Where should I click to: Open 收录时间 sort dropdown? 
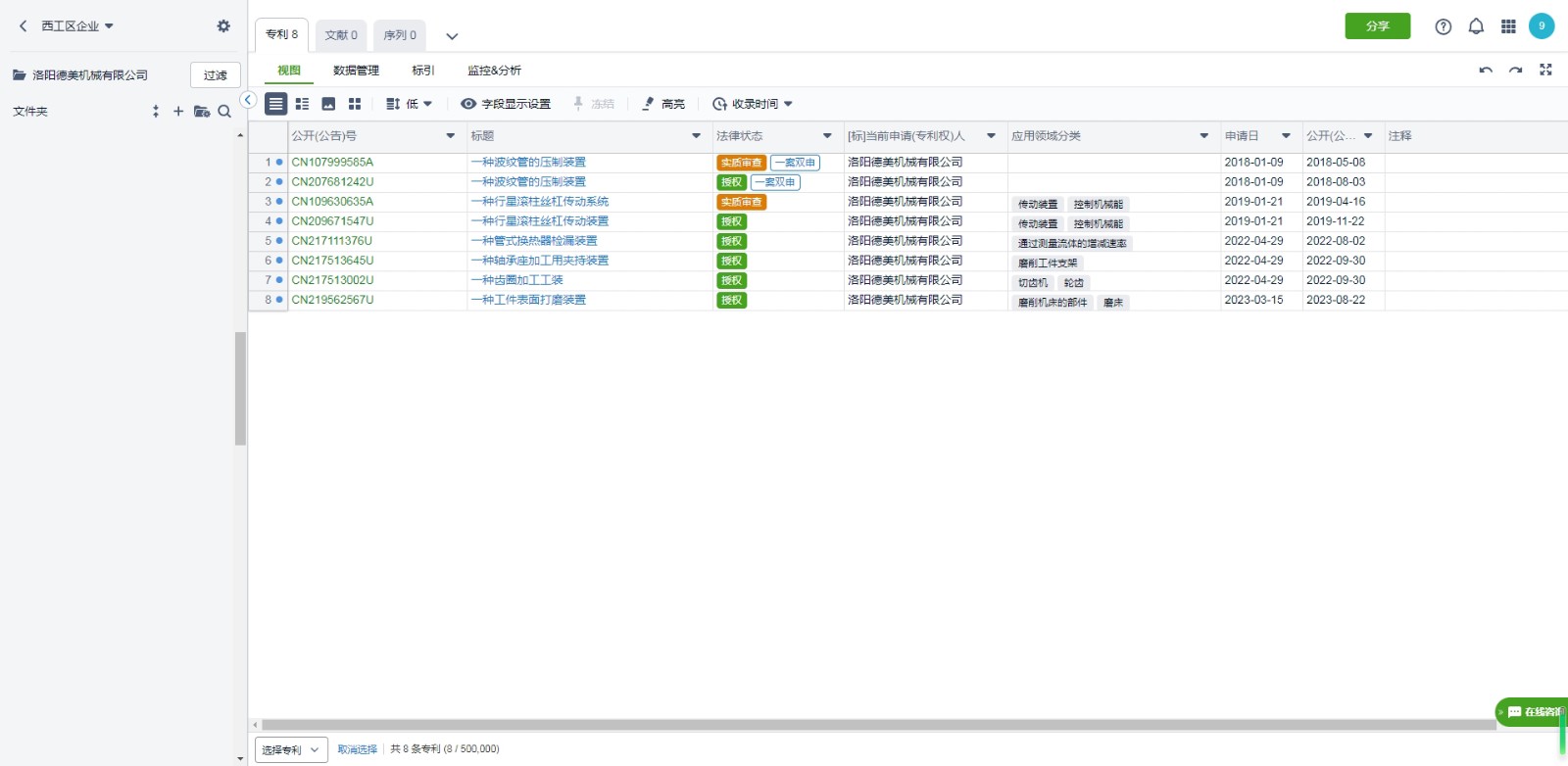(x=753, y=104)
